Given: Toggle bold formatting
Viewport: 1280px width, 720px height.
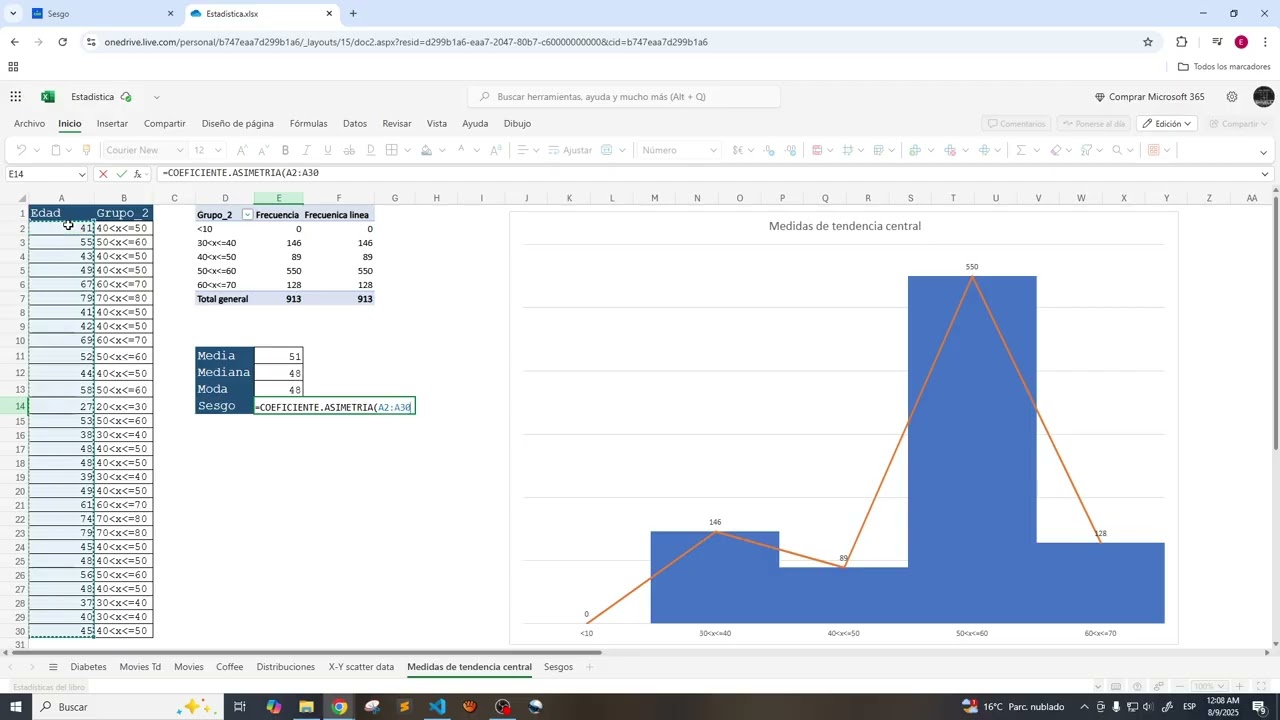Looking at the screenshot, I should point(285,150).
